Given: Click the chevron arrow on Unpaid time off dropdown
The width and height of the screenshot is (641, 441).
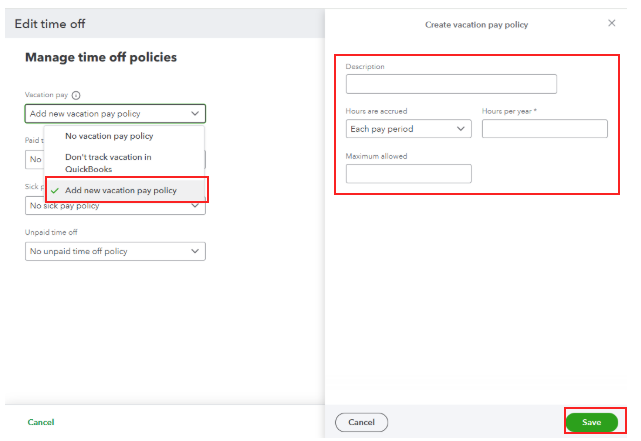Looking at the screenshot, I should click(194, 251).
